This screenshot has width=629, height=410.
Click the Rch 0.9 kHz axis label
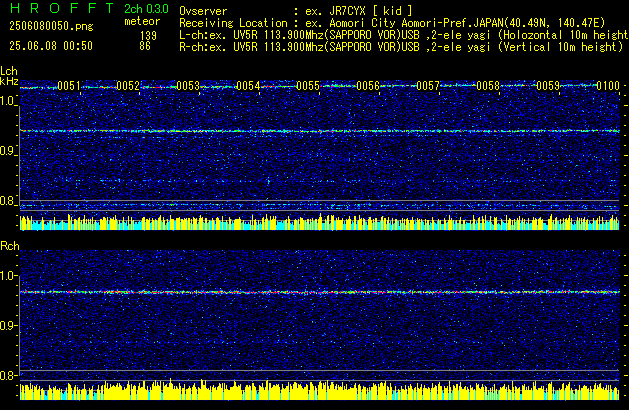8,325
